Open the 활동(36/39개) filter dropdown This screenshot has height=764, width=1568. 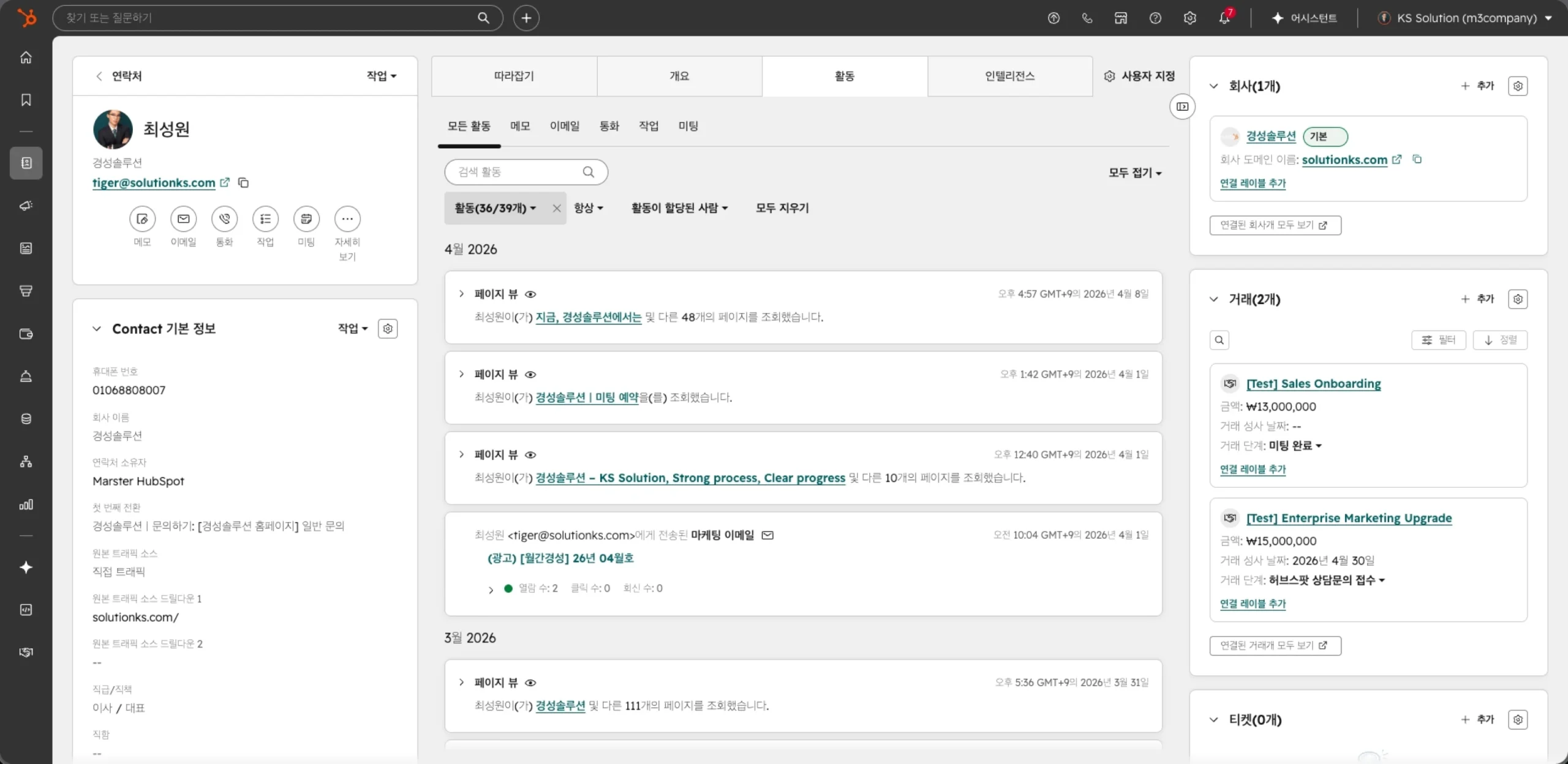pyautogui.click(x=495, y=208)
